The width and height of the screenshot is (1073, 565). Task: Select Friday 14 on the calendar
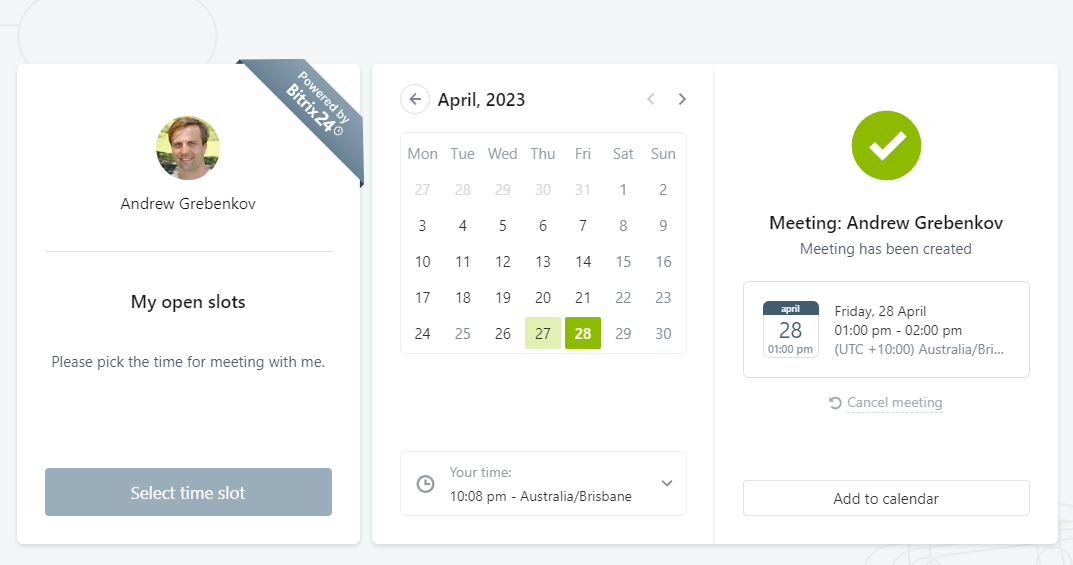click(x=583, y=262)
